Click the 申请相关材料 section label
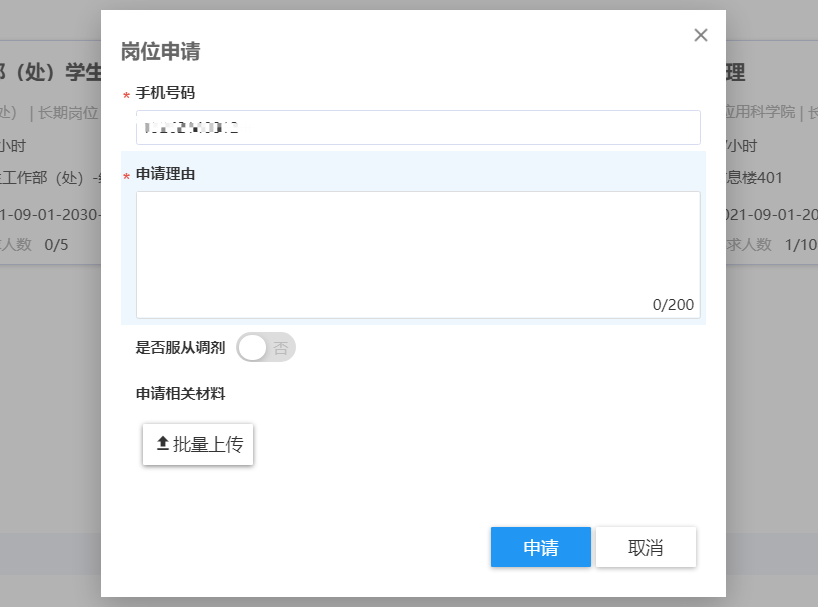The width and height of the screenshot is (818, 607). [180, 394]
